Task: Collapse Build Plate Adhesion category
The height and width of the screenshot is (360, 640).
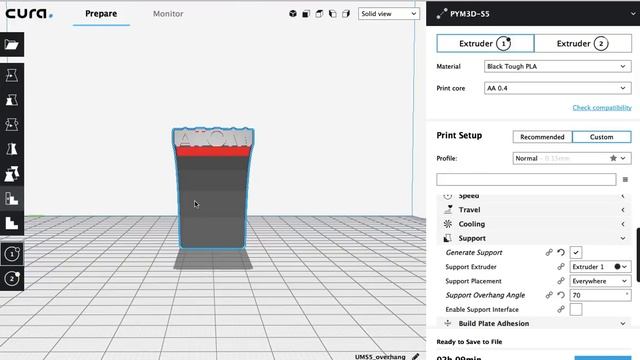Action: [x=534, y=323]
